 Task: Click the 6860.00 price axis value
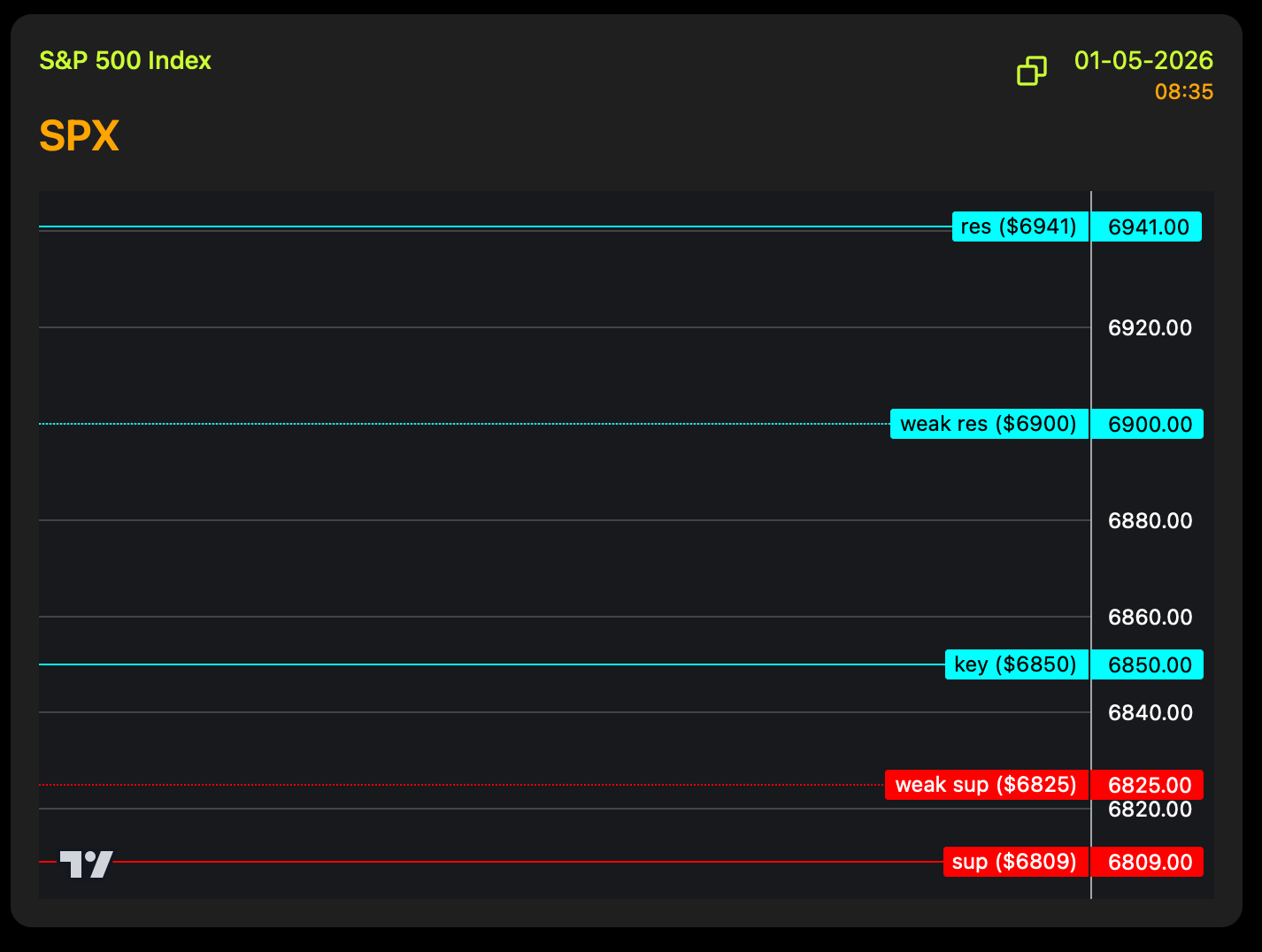click(1150, 618)
